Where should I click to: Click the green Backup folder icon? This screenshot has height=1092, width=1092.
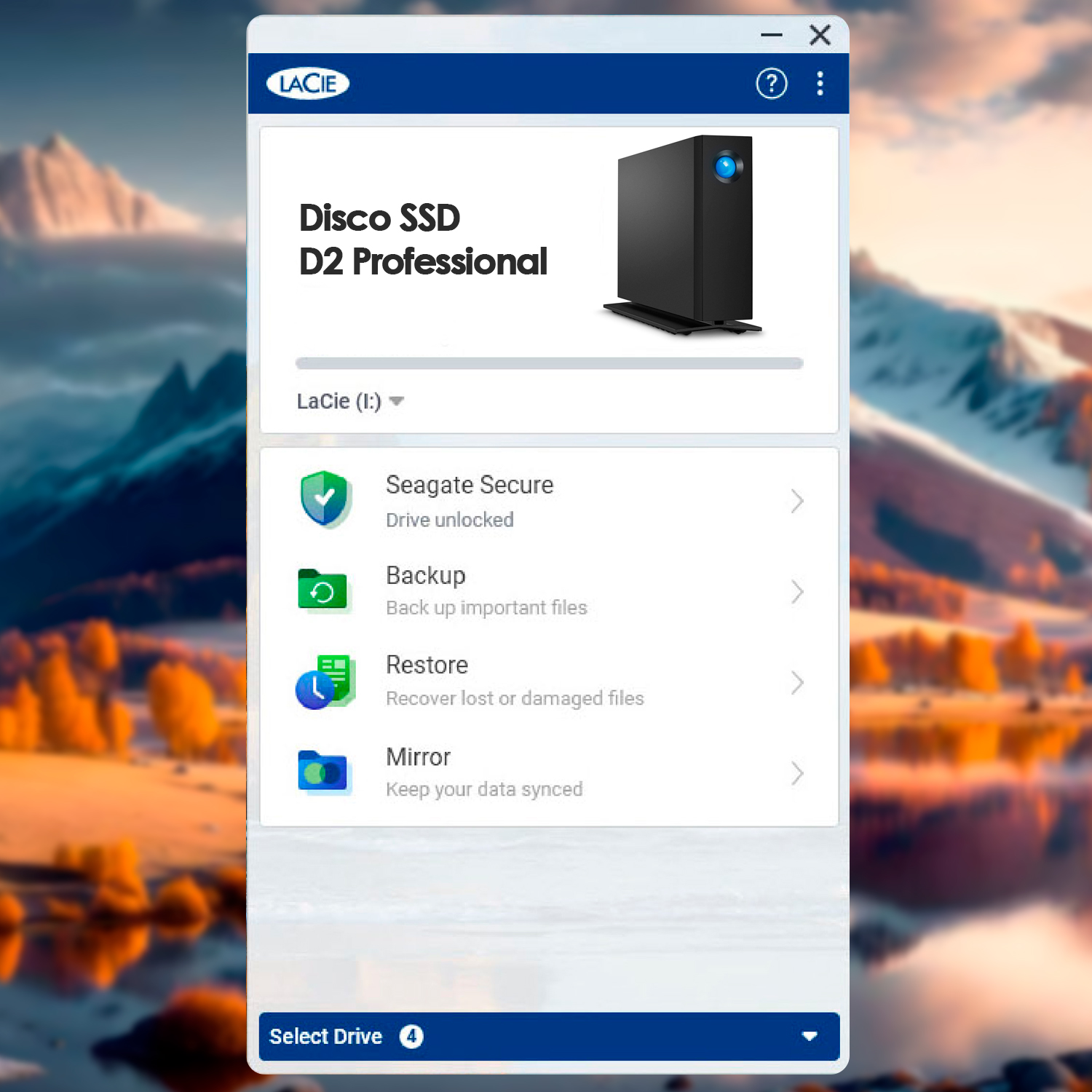point(323,590)
